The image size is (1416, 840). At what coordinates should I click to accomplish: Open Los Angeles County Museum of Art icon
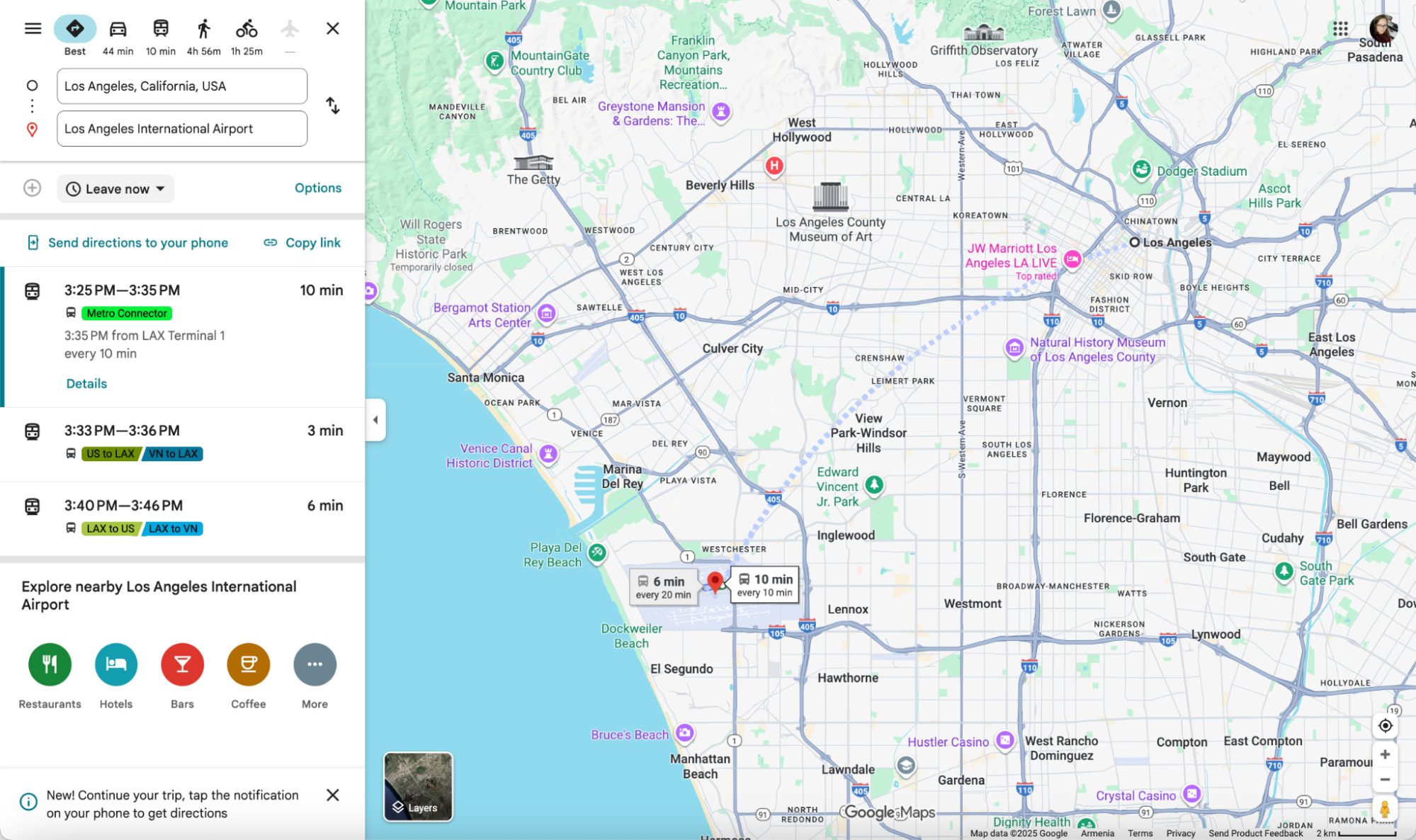pos(830,196)
